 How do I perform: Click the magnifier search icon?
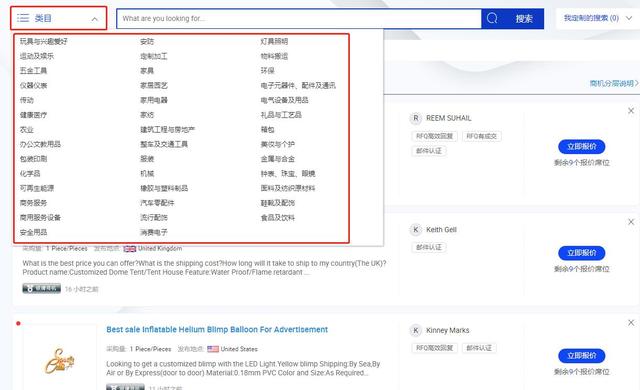point(492,18)
